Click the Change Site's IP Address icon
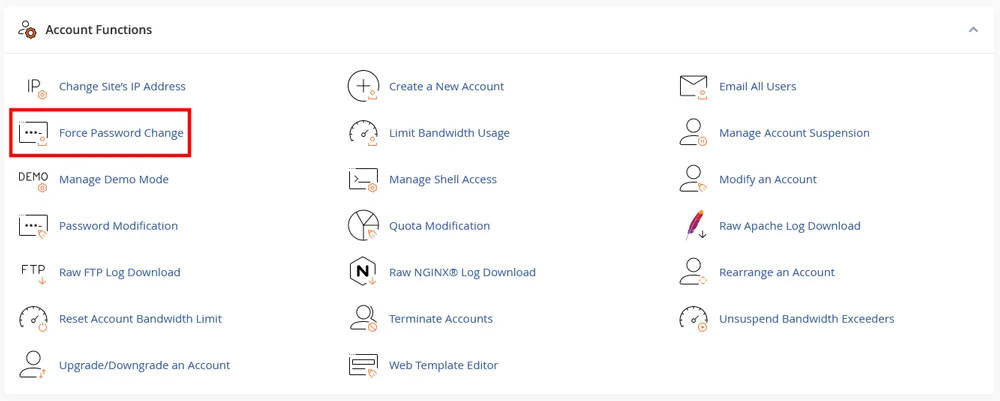This screenshot has height=401, width=1000. coord(35,87)
